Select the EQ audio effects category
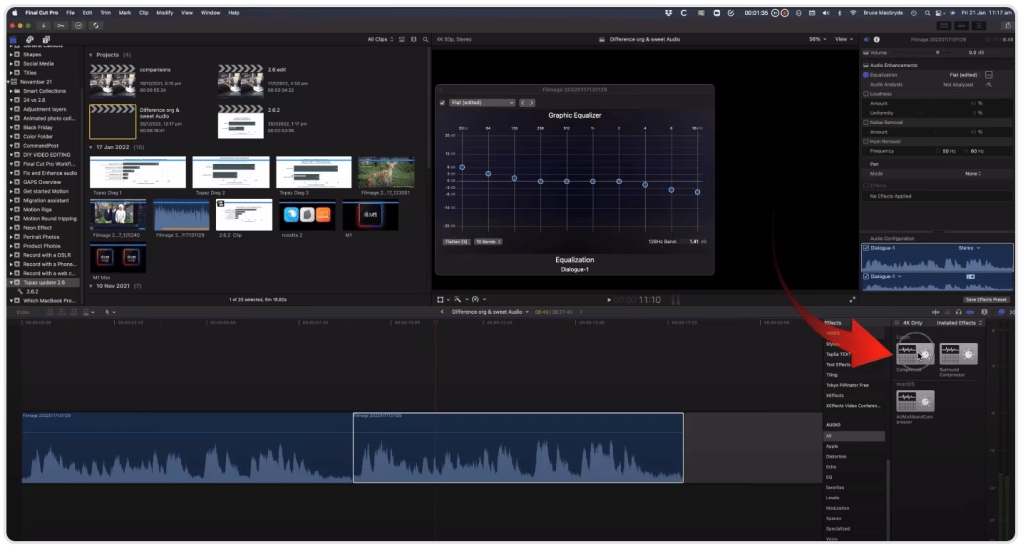Image resolution: width=1023 pixels, height=549 pixels. [829, 477]
